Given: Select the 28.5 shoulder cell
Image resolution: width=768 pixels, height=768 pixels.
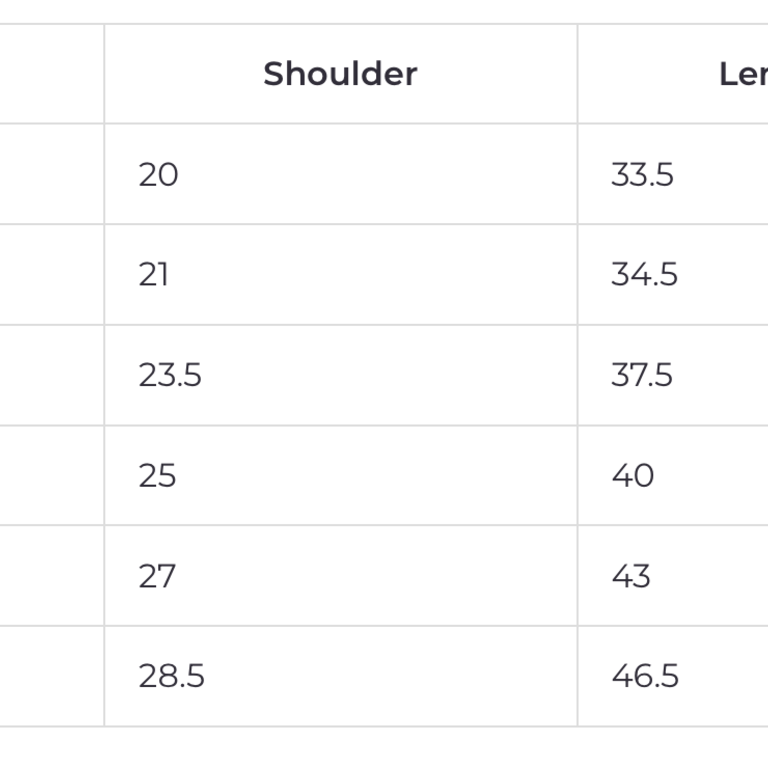Looking at the screenshot, I should tap(172, 676).
